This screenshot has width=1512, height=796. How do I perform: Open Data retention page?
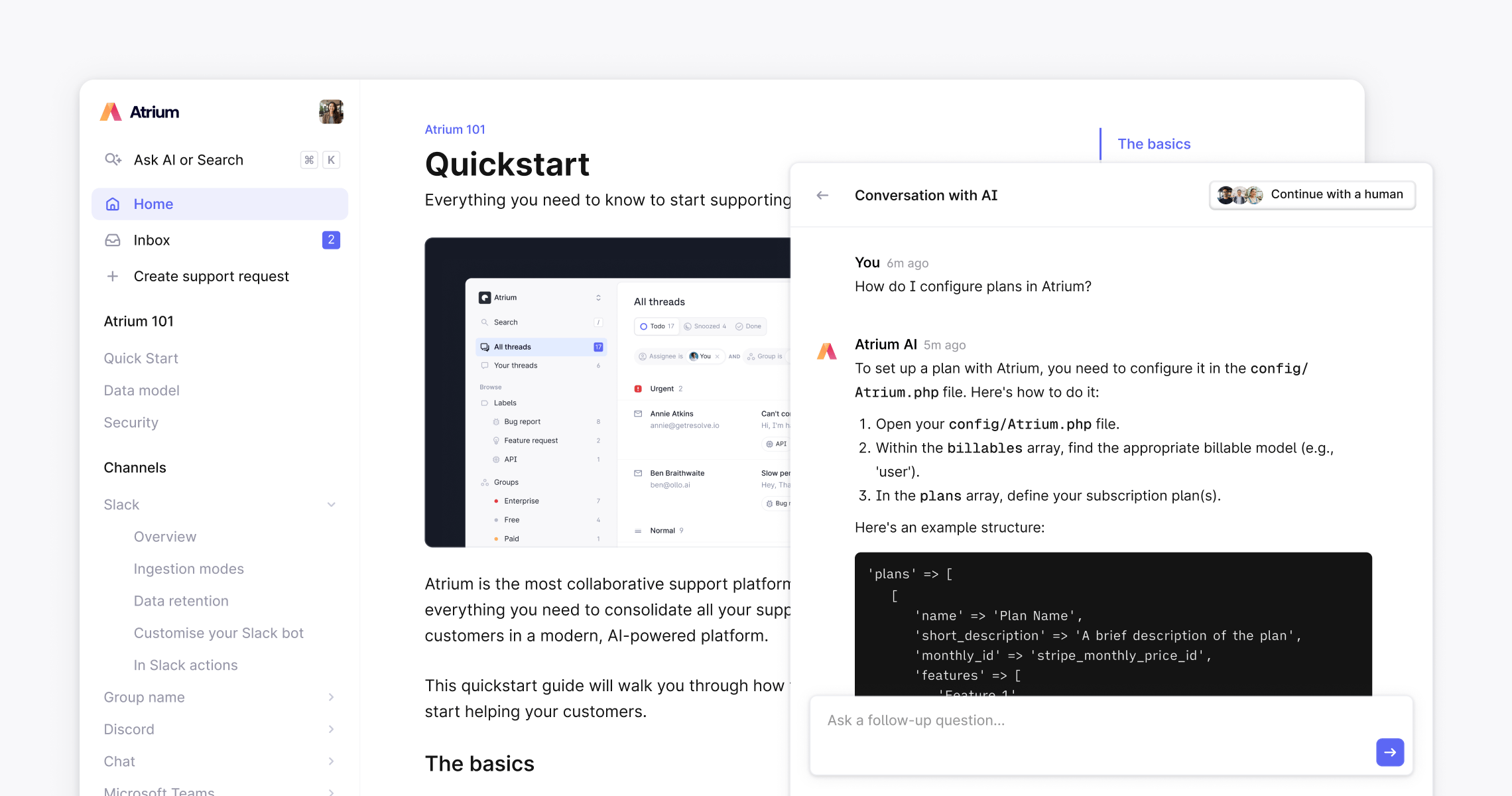coord(181,601)
